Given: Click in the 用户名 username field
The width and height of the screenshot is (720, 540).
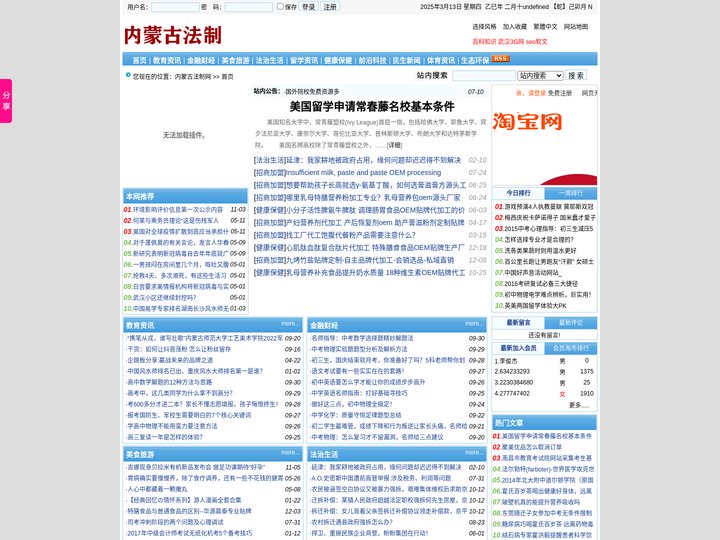Looking at the screenshot, I should click(x=175, y=7).
